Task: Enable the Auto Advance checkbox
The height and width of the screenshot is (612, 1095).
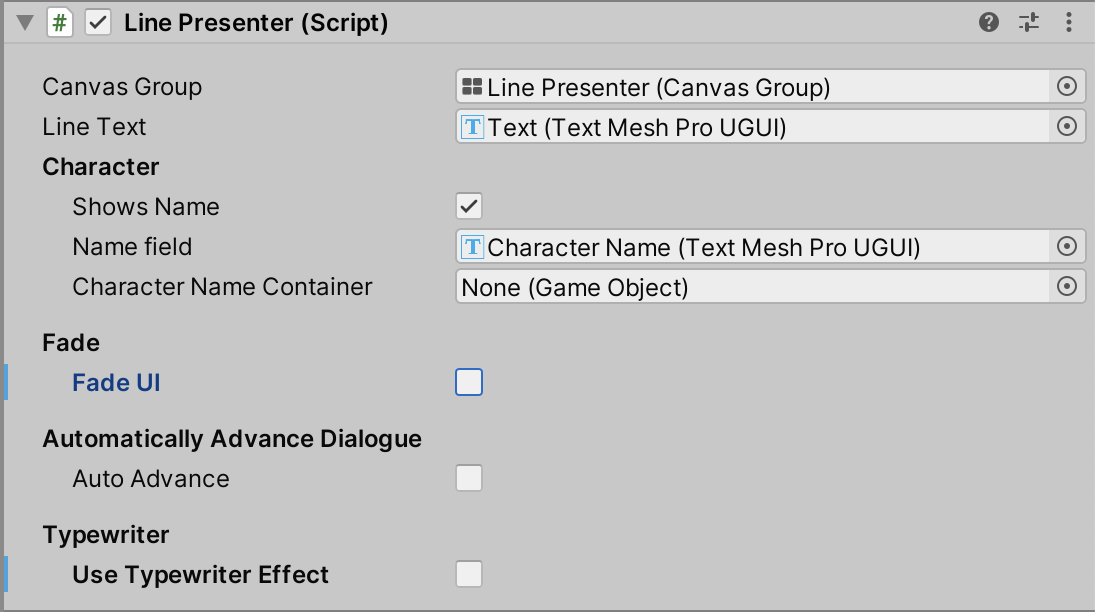Action: [x=469, y=479]
